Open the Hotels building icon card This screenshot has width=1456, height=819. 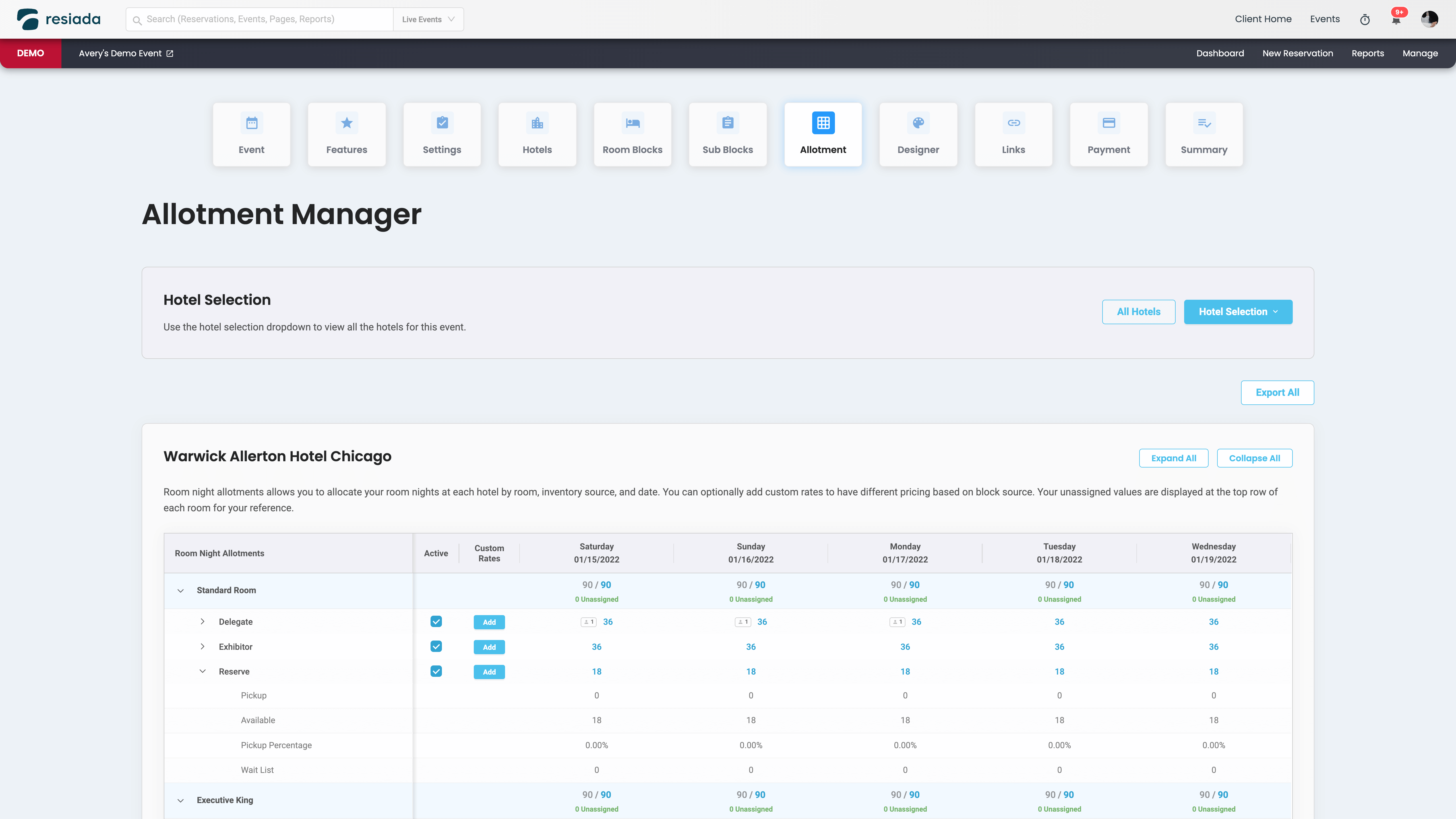(537, 123)
